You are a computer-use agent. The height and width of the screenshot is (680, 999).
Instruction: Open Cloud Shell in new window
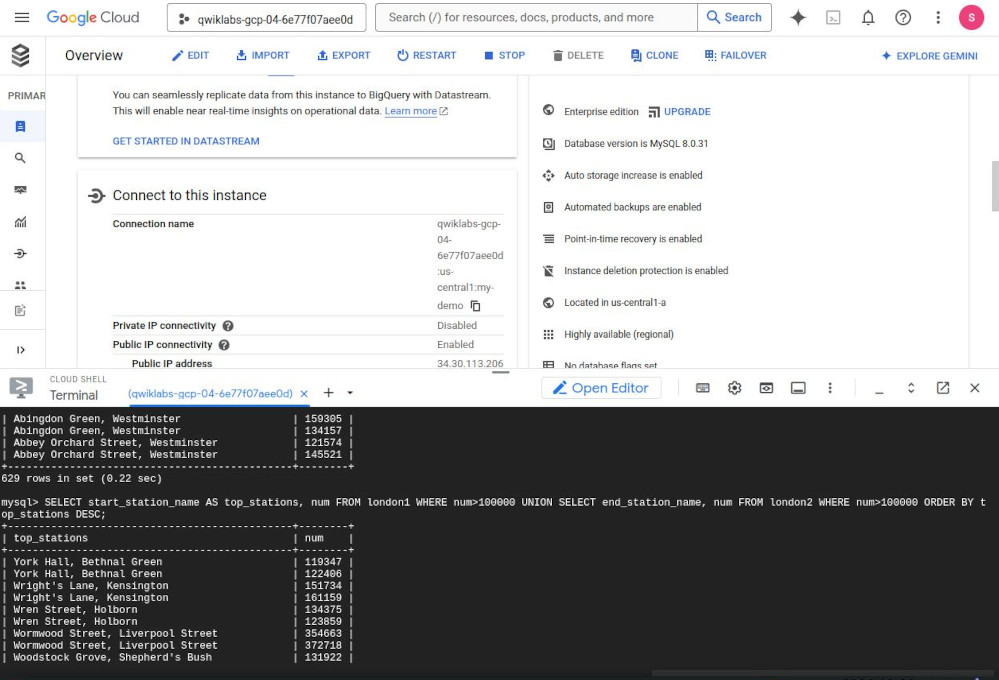(943, 388)
